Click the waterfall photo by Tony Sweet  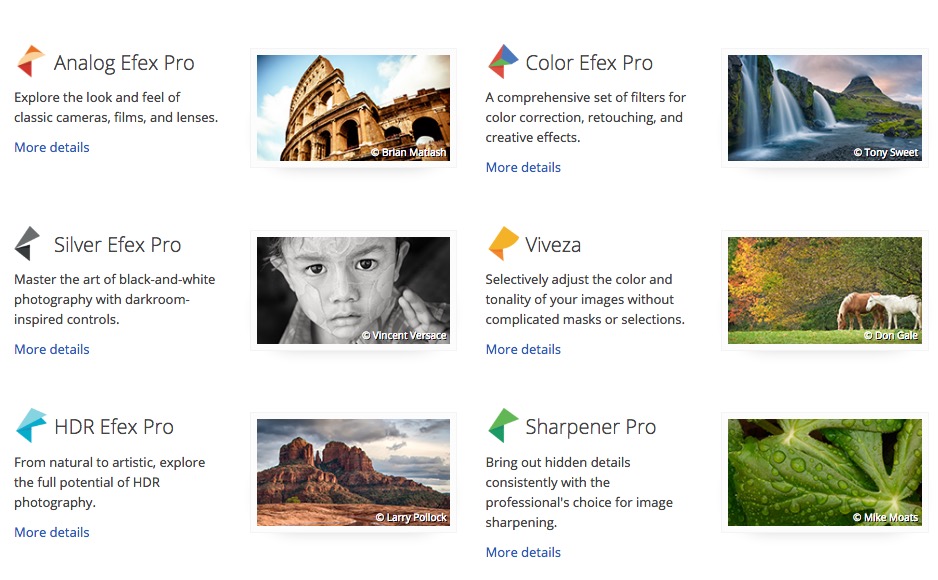pos(824,108)
